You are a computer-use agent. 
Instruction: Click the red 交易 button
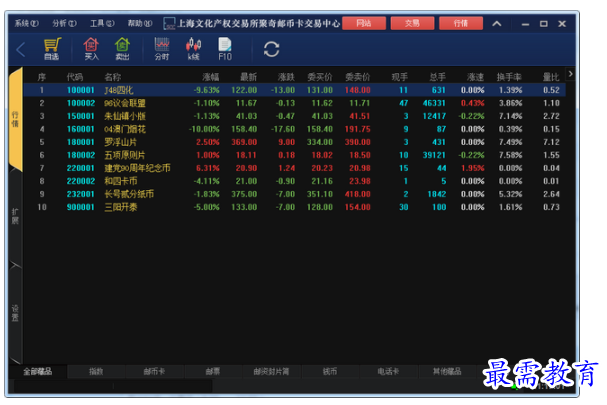(x=412, y=23)
